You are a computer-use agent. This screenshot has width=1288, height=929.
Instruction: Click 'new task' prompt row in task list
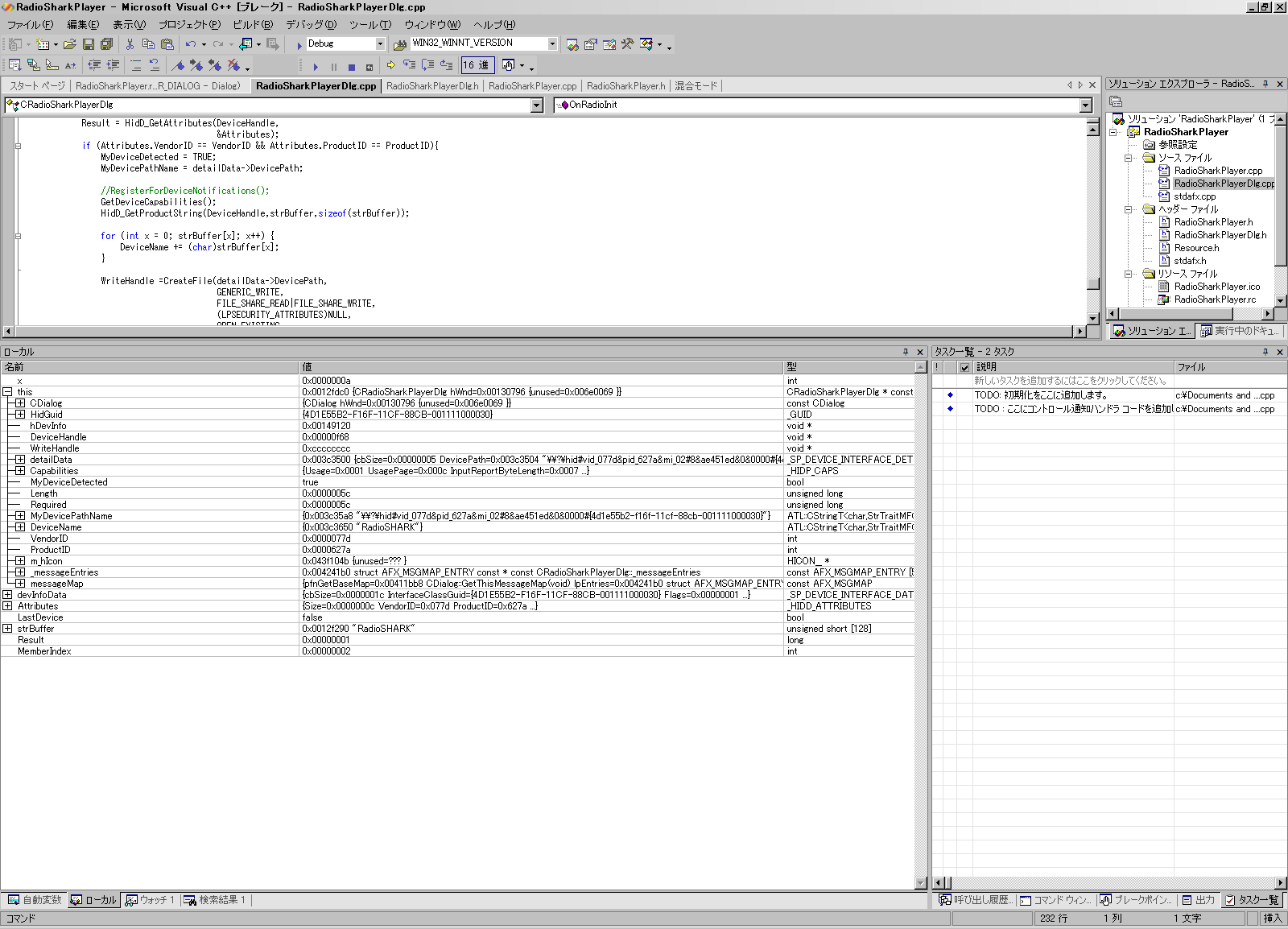1108,381
